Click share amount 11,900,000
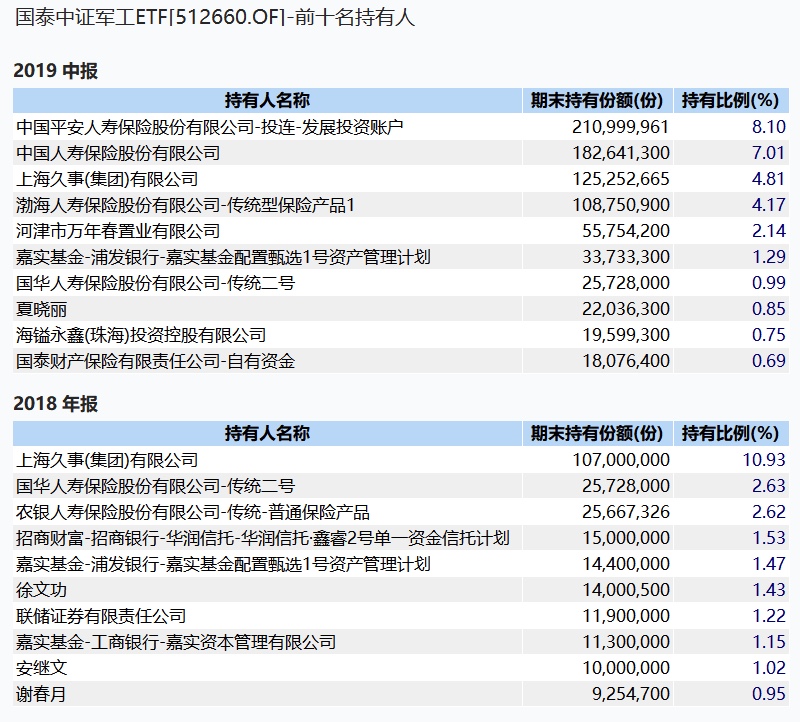The width and height of the screenshot is (800, 722). pos(626,616)
